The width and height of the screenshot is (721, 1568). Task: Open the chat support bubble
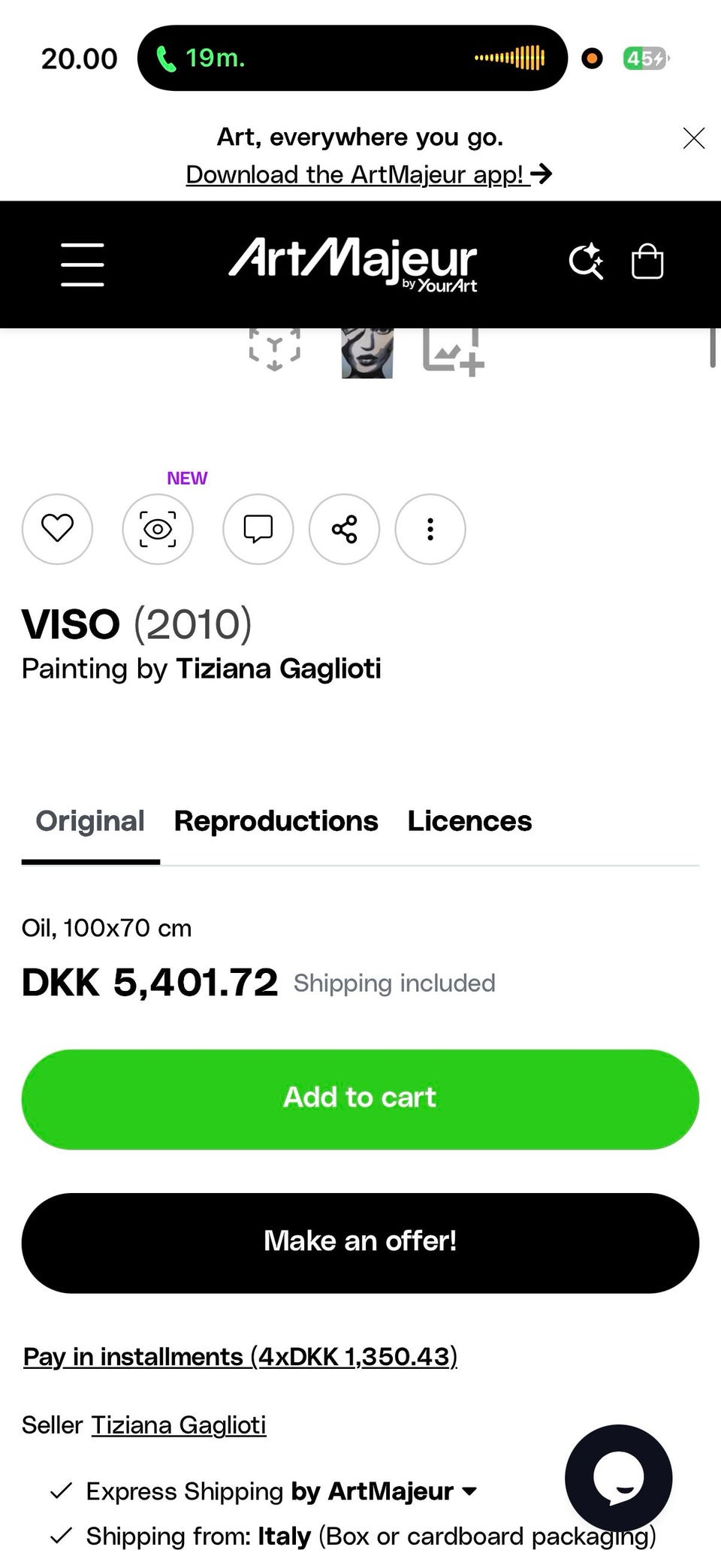point(618,1477)
